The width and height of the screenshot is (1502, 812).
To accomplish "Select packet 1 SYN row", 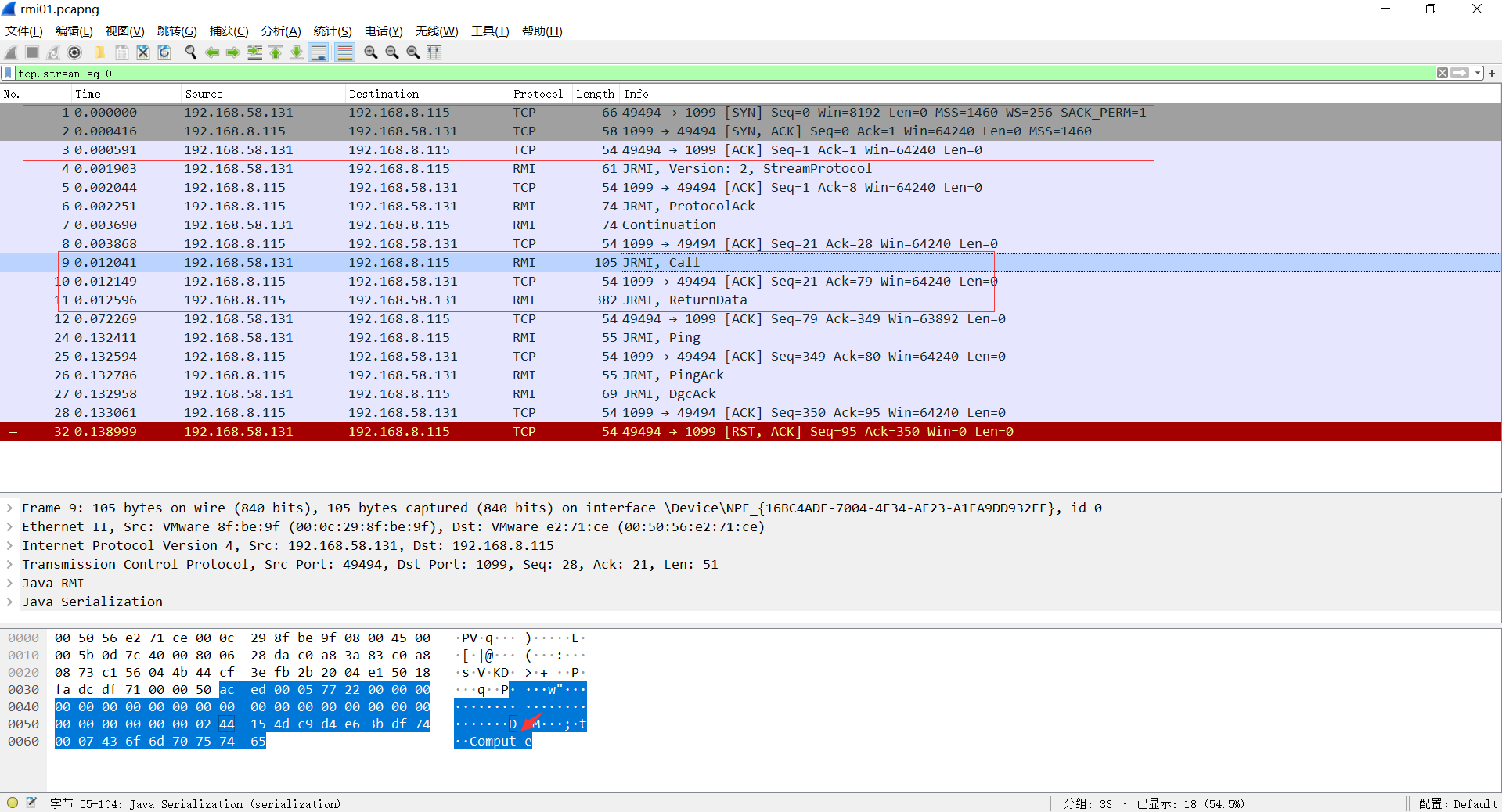I will pos(751,113).
